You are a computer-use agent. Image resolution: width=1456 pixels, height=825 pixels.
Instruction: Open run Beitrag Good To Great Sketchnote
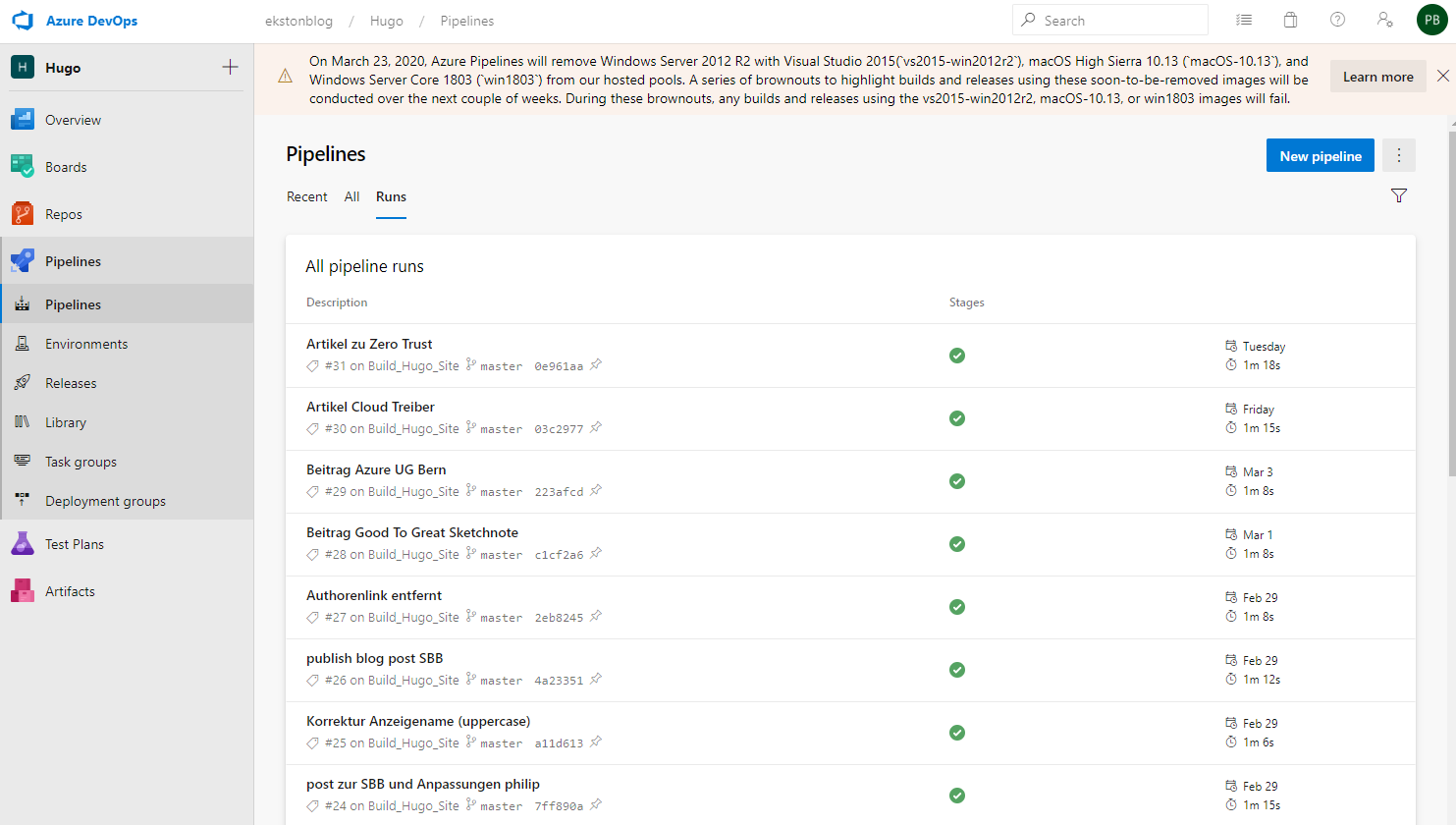tap(412, 532)
